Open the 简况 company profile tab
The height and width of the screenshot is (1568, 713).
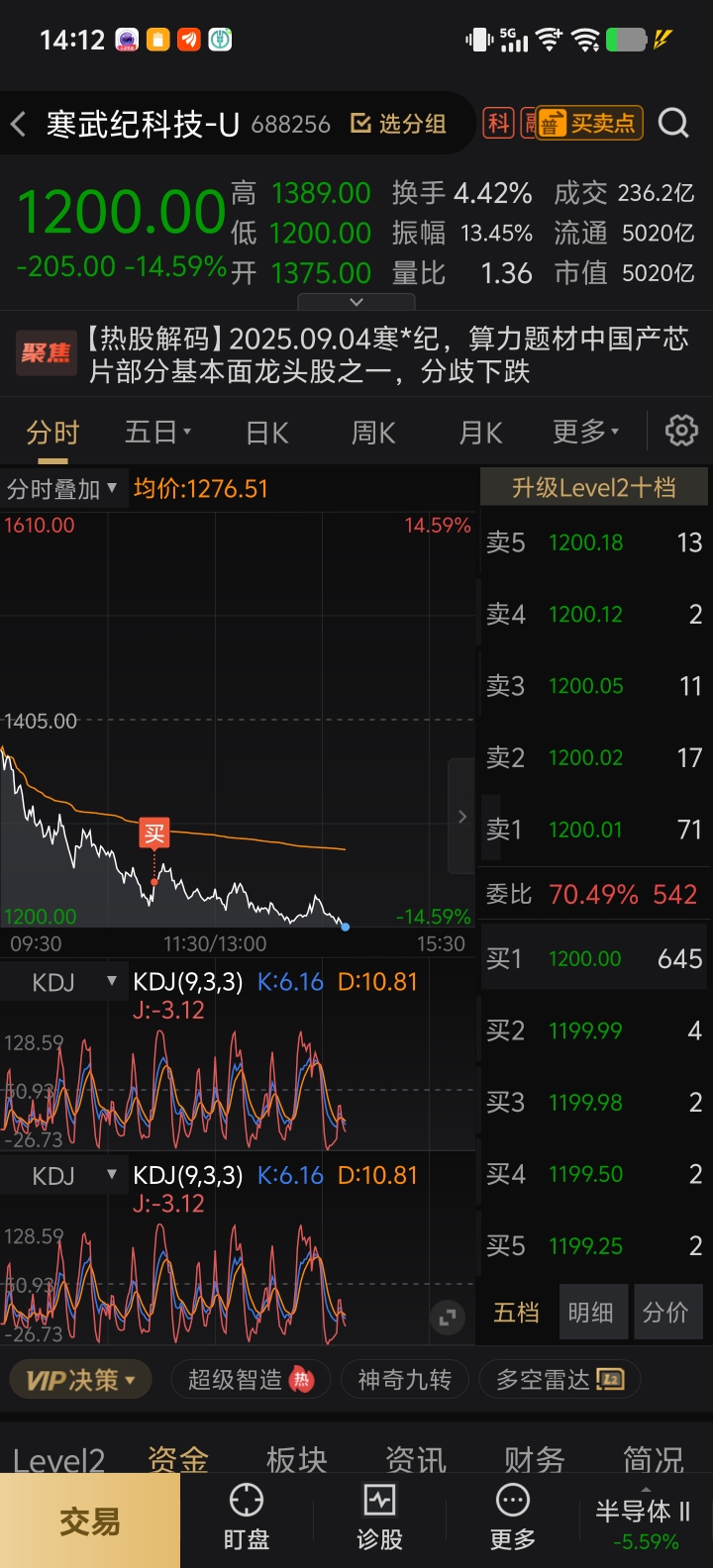click(654, 1460)
